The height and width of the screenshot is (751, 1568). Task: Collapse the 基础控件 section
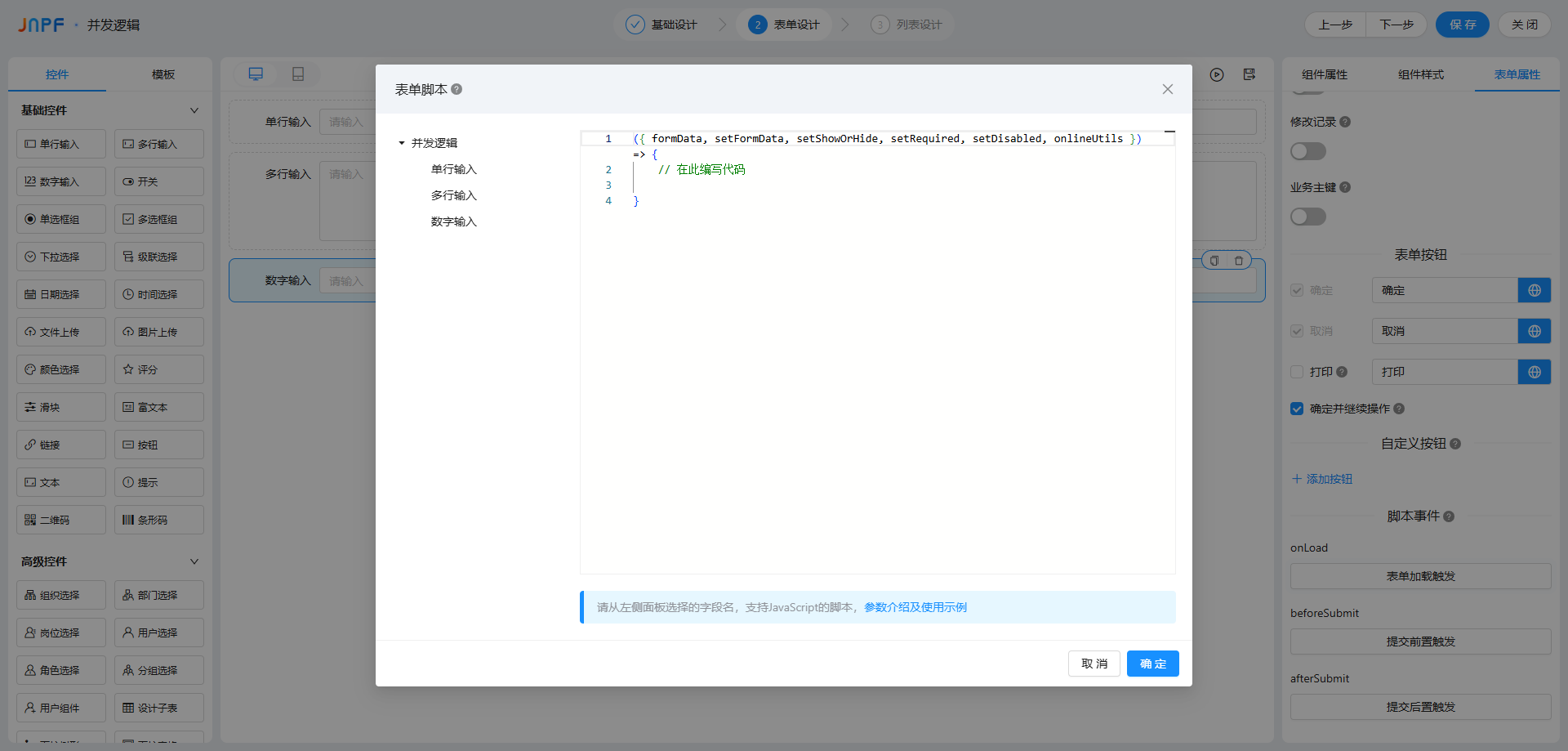coord(194,110)
